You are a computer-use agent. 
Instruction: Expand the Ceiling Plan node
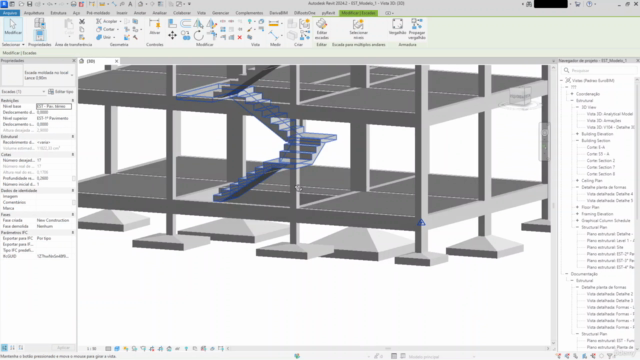coord(577,180)
